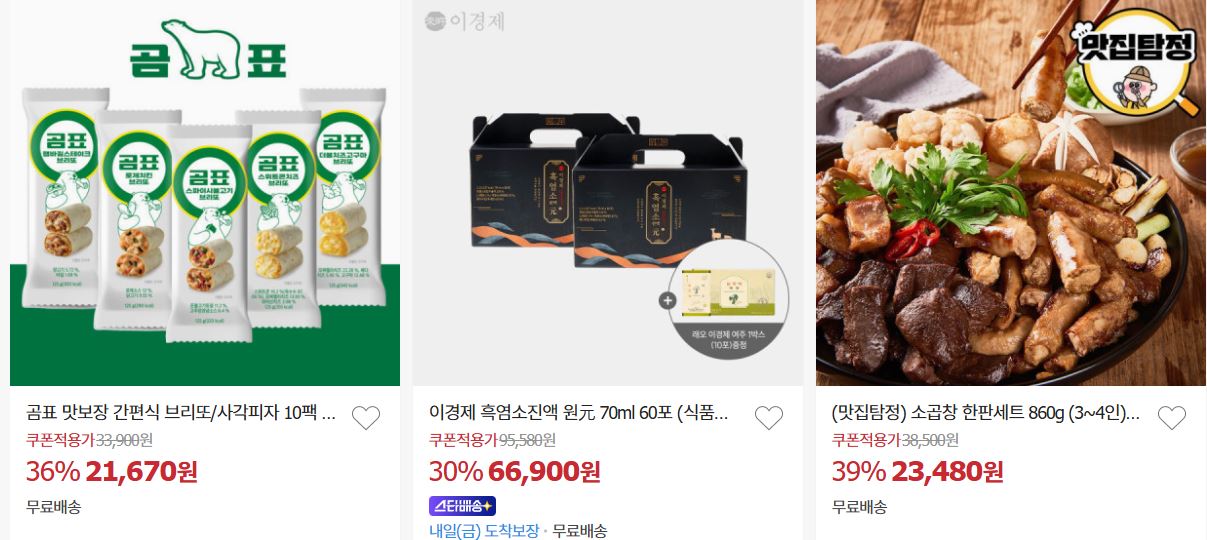Toggle wishlist heart for 소곱창 한판세트 product

[1171, 418]
